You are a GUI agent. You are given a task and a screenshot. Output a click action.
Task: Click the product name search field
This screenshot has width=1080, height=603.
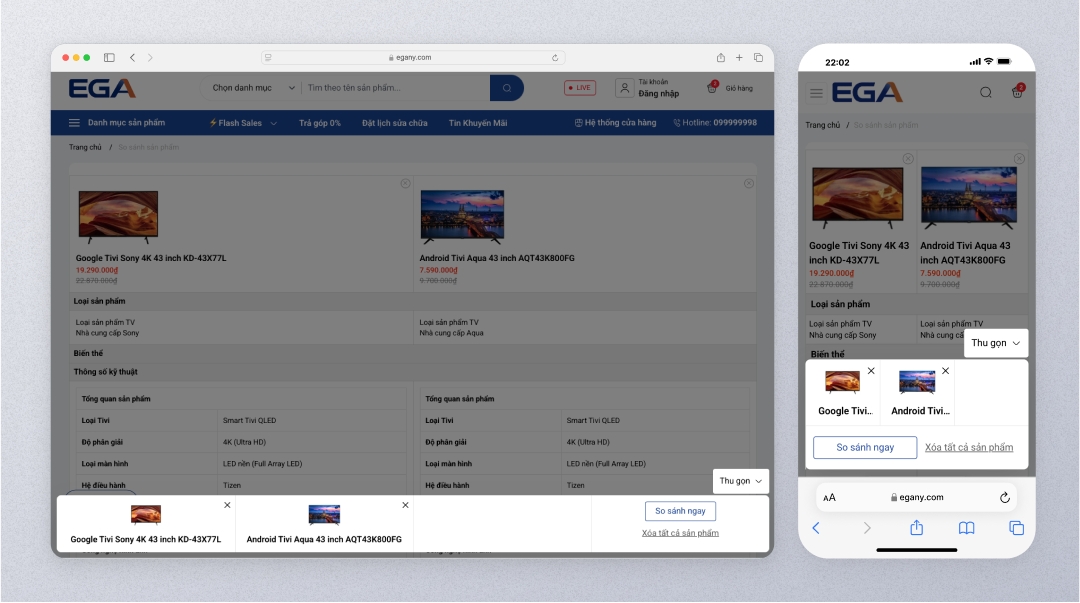tap(395, 88)
